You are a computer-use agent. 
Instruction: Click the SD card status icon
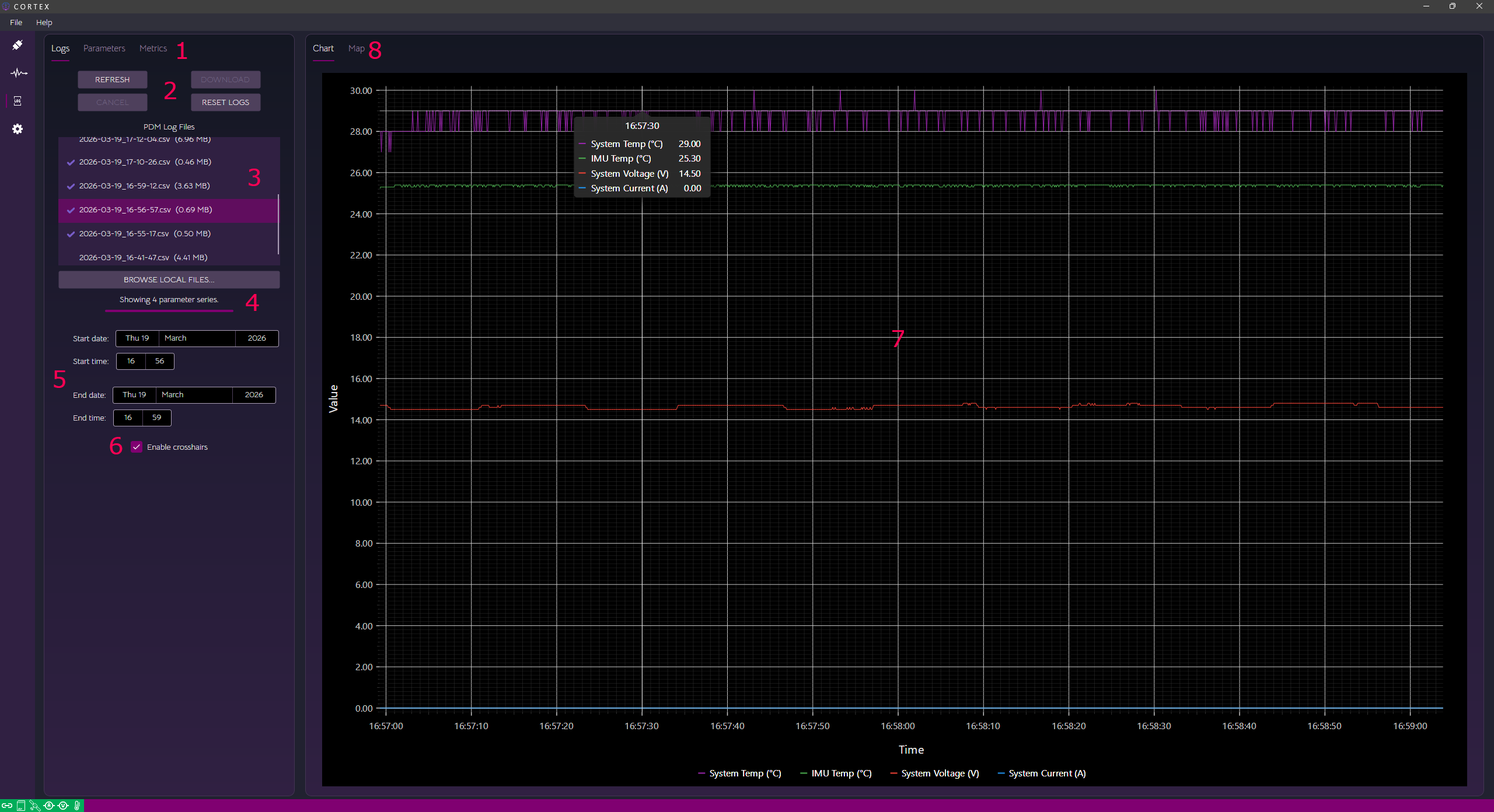(x=21, y=806)
